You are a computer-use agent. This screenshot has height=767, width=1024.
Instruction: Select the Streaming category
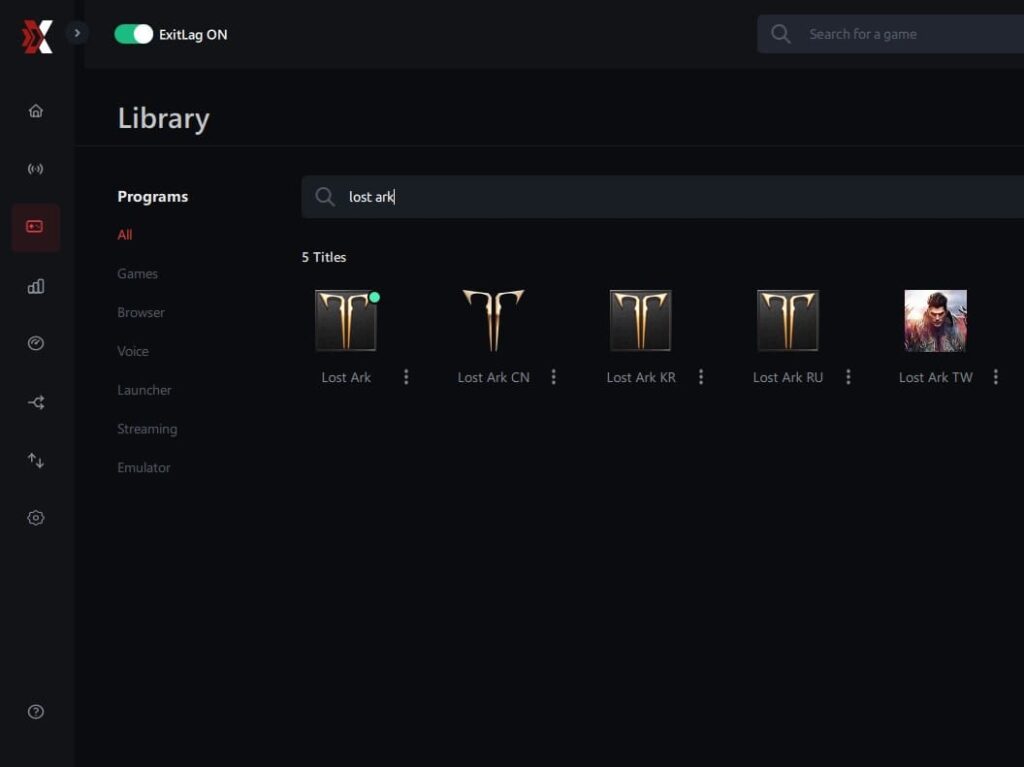pyautogui.click(x=147, y=429)
